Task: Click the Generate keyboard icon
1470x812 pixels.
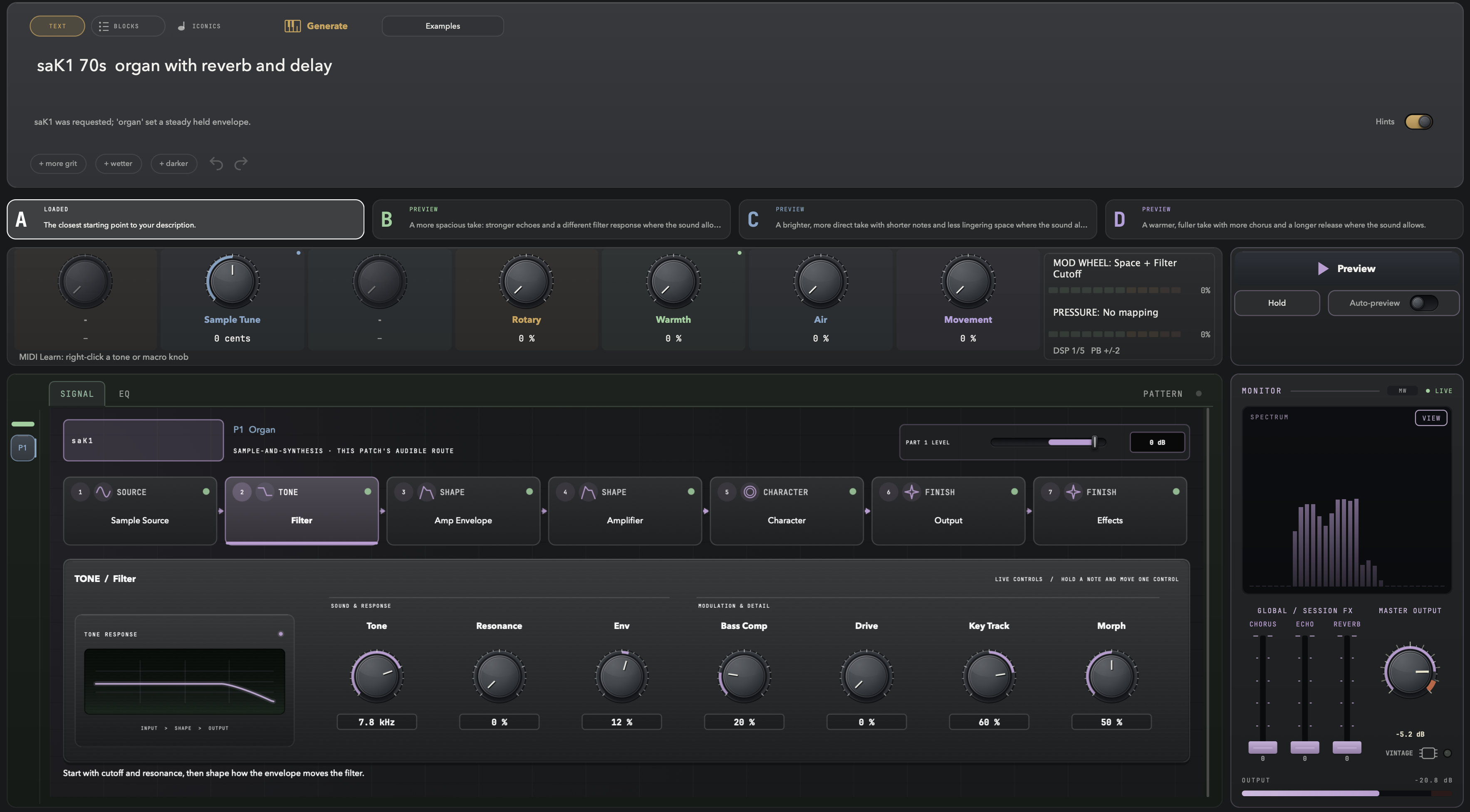Action: tap(292, 26)
